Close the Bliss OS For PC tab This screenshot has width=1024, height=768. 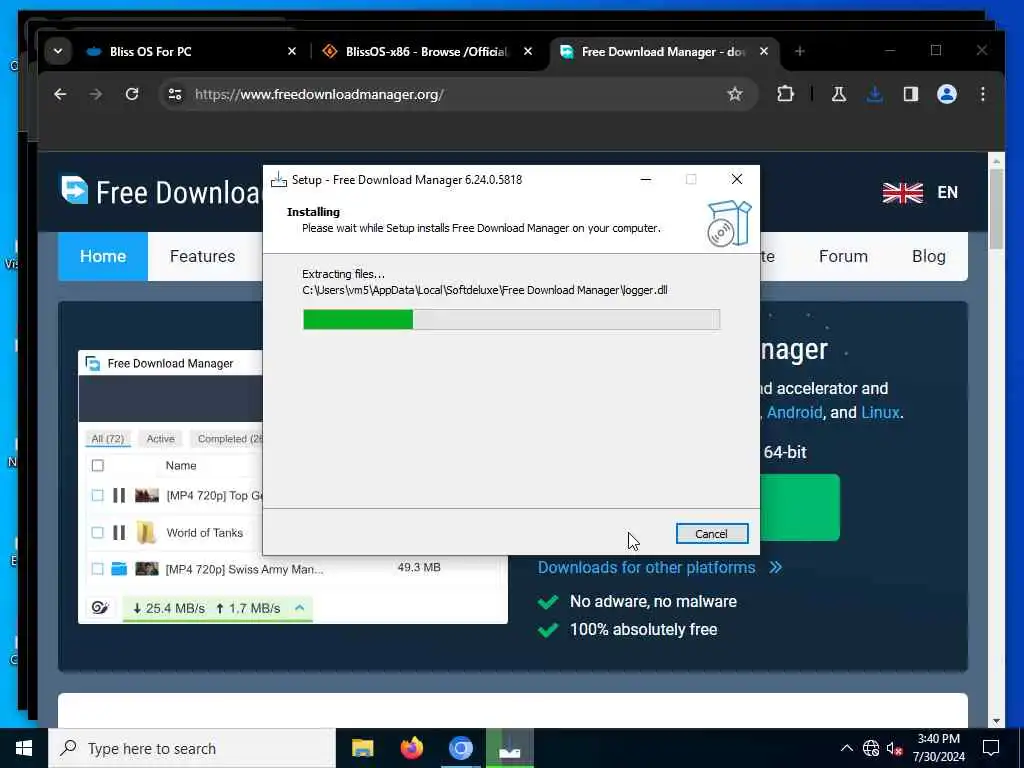(292, 51)
